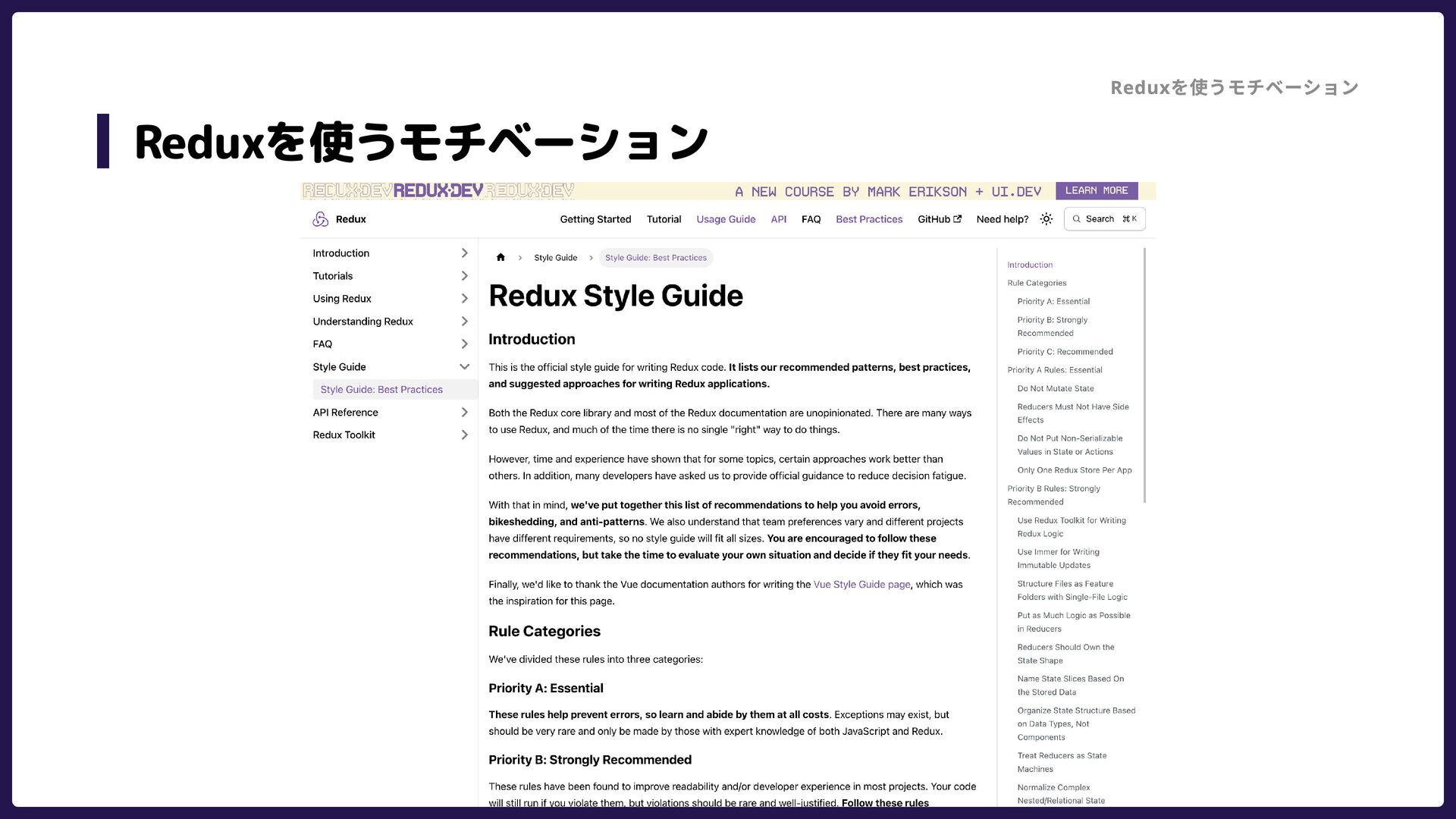Jump to Use Immer for Writing Updates
The height and width of the screenshot is (819, 1456).
click(1058, 559)
